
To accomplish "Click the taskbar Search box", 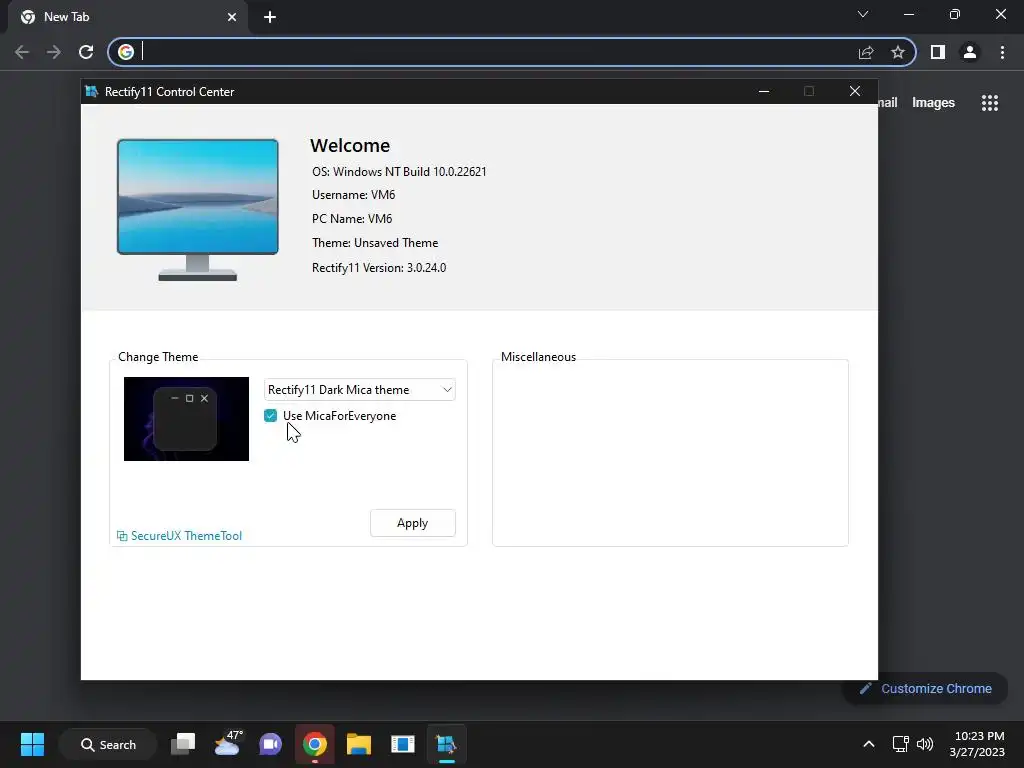I will coord(108,744).
